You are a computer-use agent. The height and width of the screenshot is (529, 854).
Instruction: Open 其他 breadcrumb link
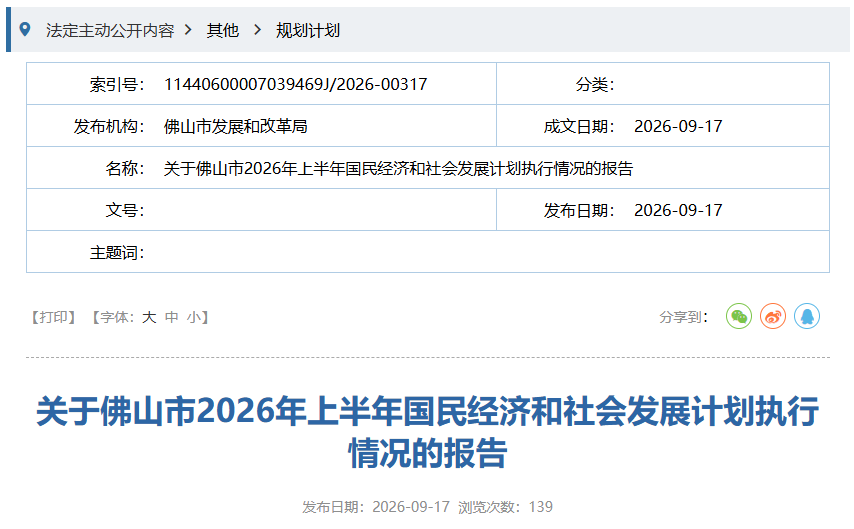(223, 31)
